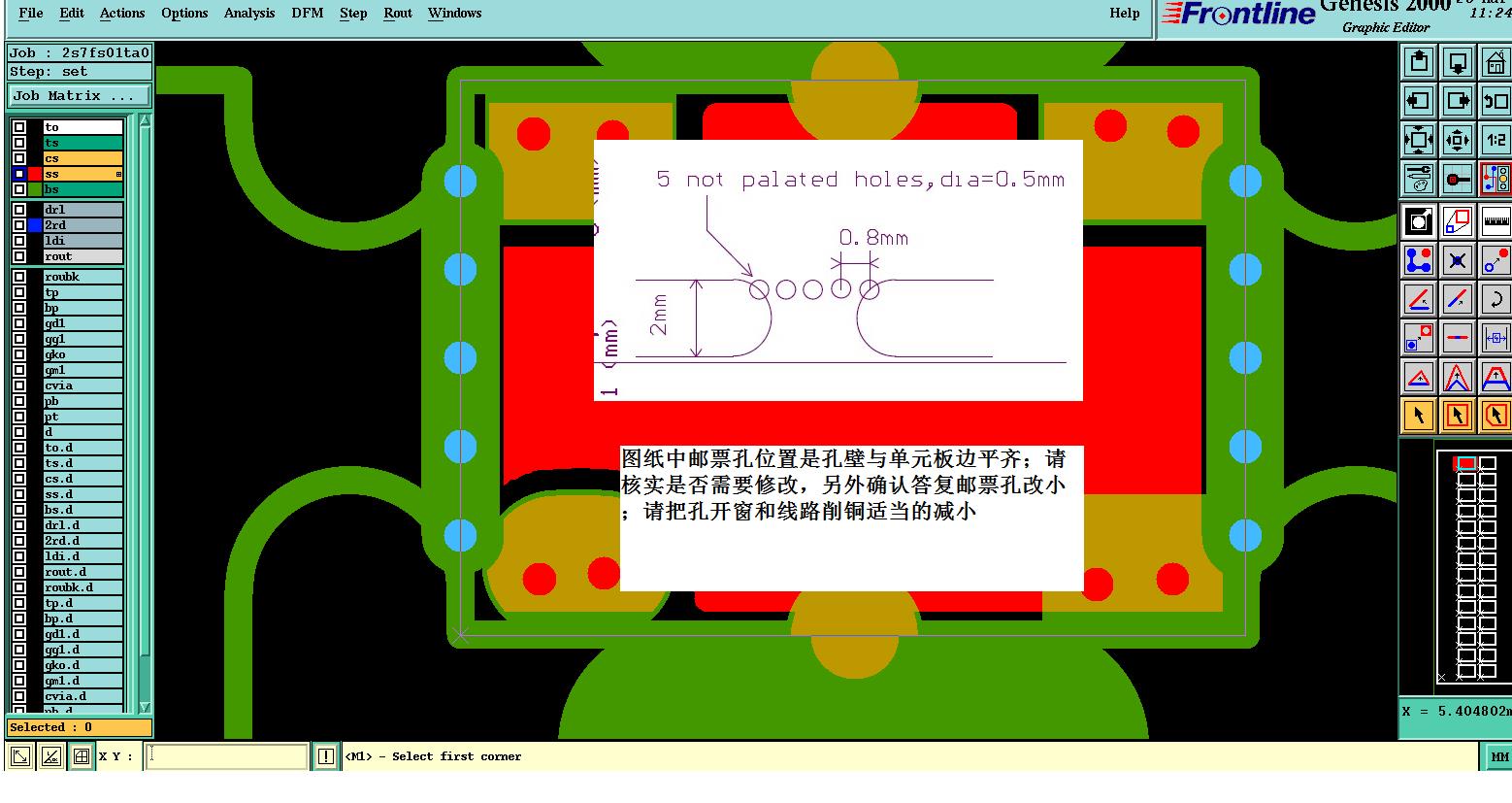The width and height of the screenshot is (1512, 803).
Task: Click the red key marker icon
Action: tap(1458, 179)
